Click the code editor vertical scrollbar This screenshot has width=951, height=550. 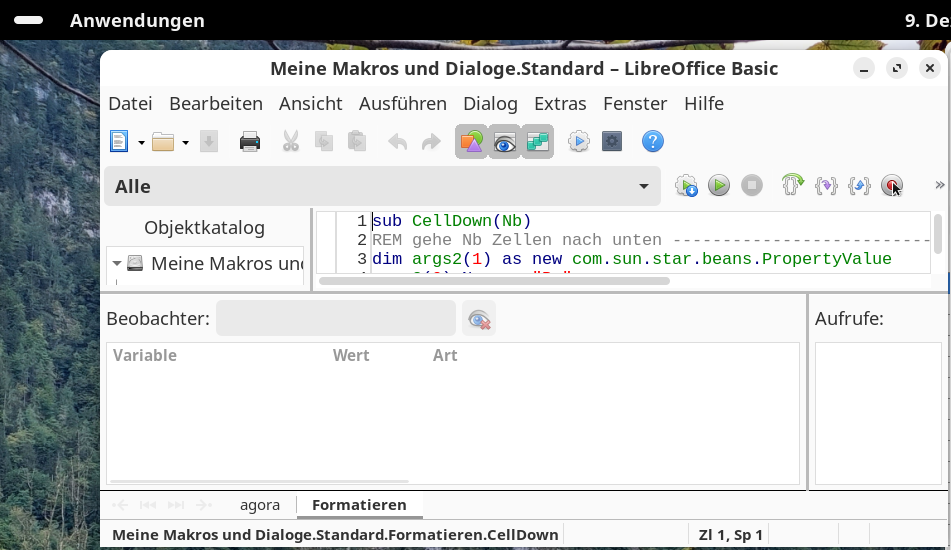[x=938, y=233]
